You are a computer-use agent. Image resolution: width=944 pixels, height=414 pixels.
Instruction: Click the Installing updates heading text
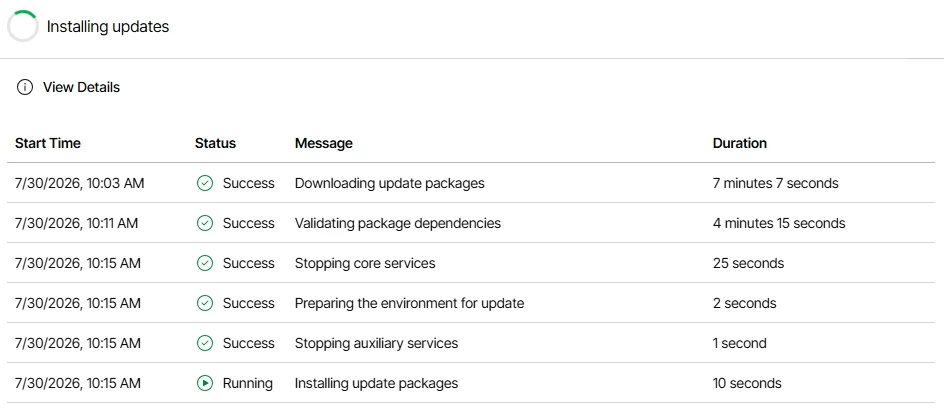click(108, 27)
